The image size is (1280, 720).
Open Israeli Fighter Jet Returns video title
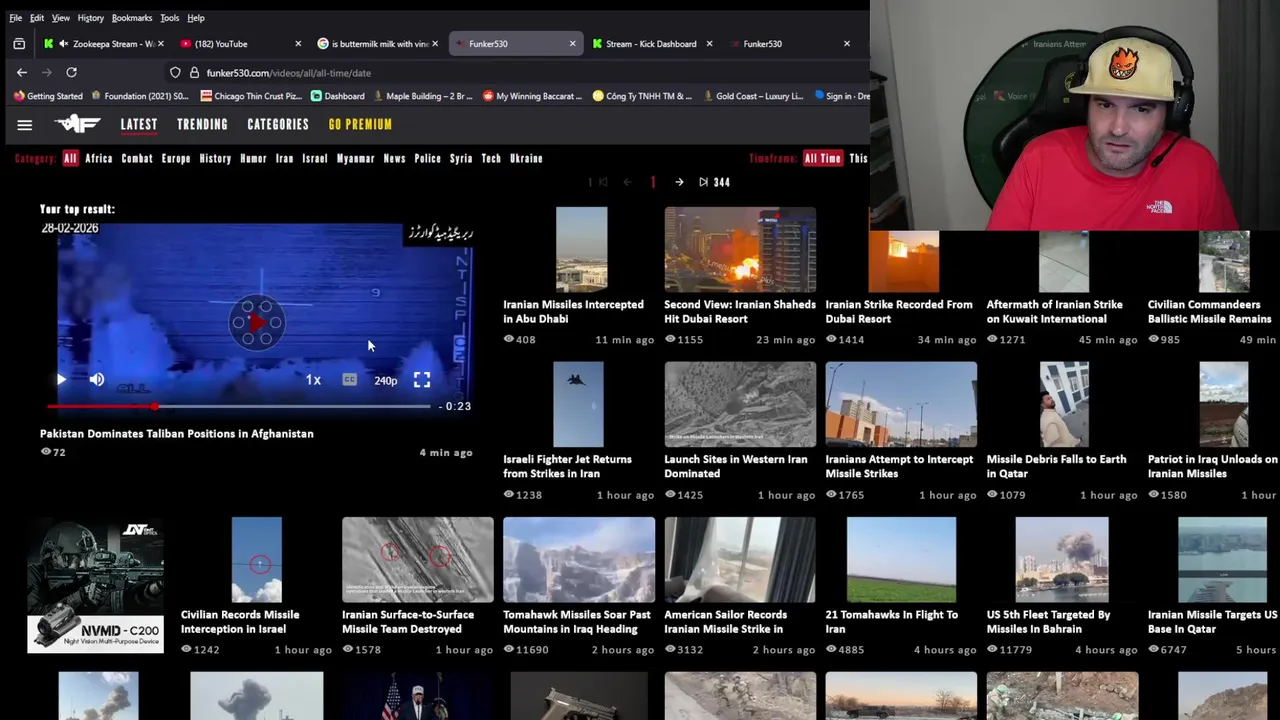pos(567,467)
